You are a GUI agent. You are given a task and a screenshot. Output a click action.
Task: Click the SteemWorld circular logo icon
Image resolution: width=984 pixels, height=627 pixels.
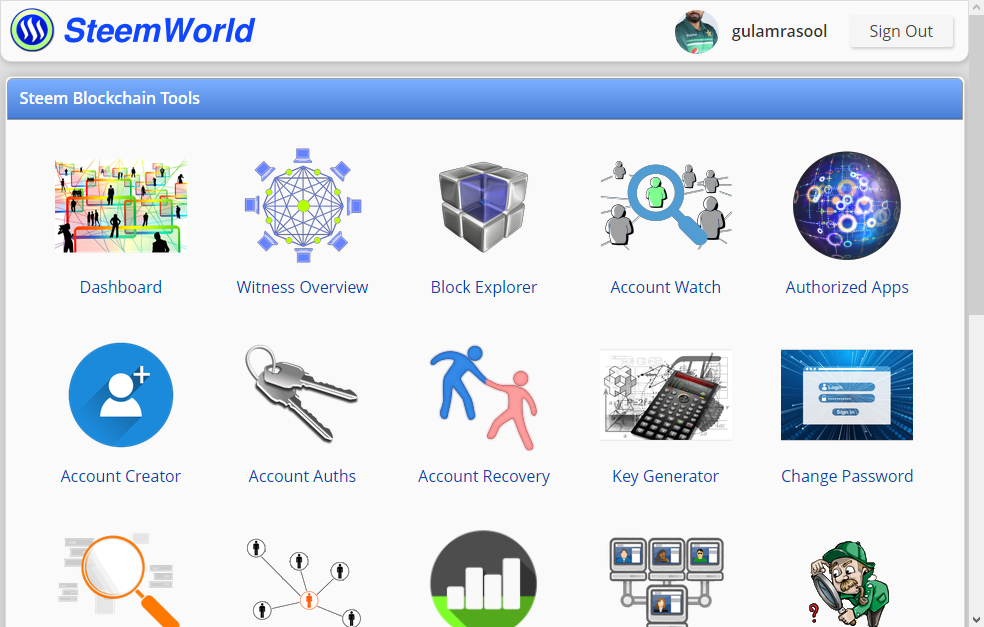[32, 30]
